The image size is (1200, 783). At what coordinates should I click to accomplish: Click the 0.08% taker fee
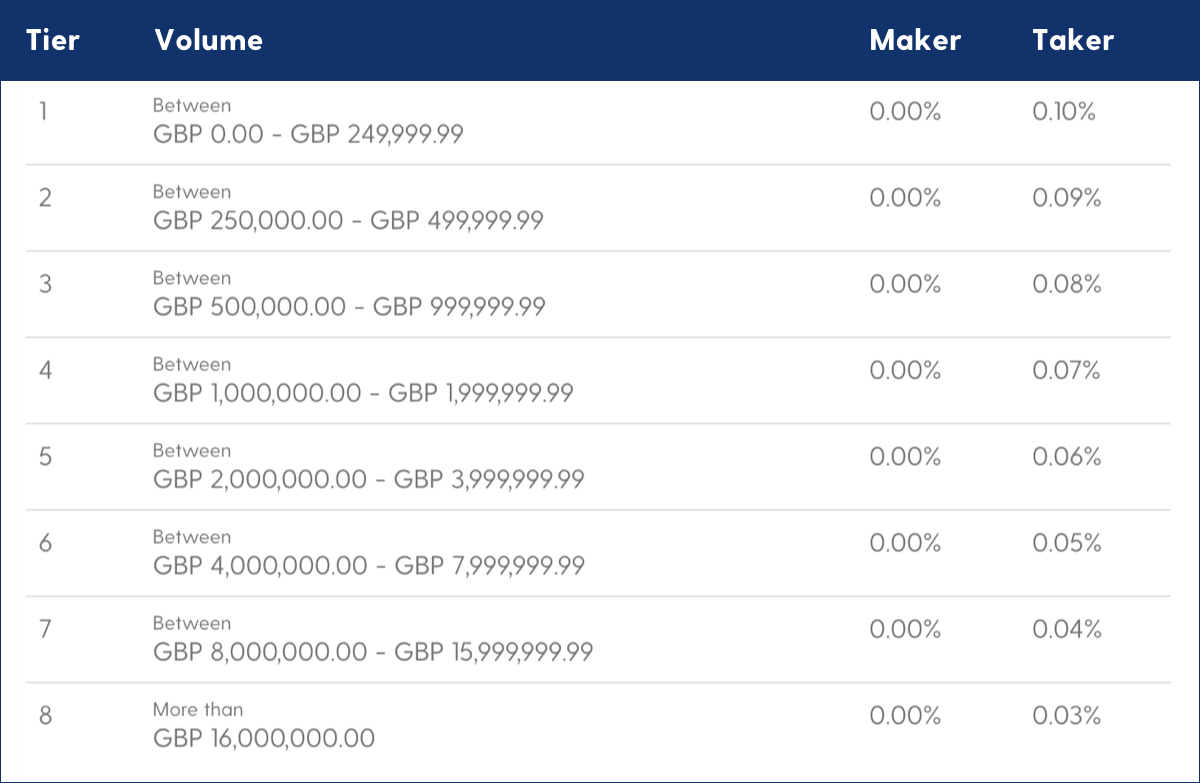[x=1066, y=284]
